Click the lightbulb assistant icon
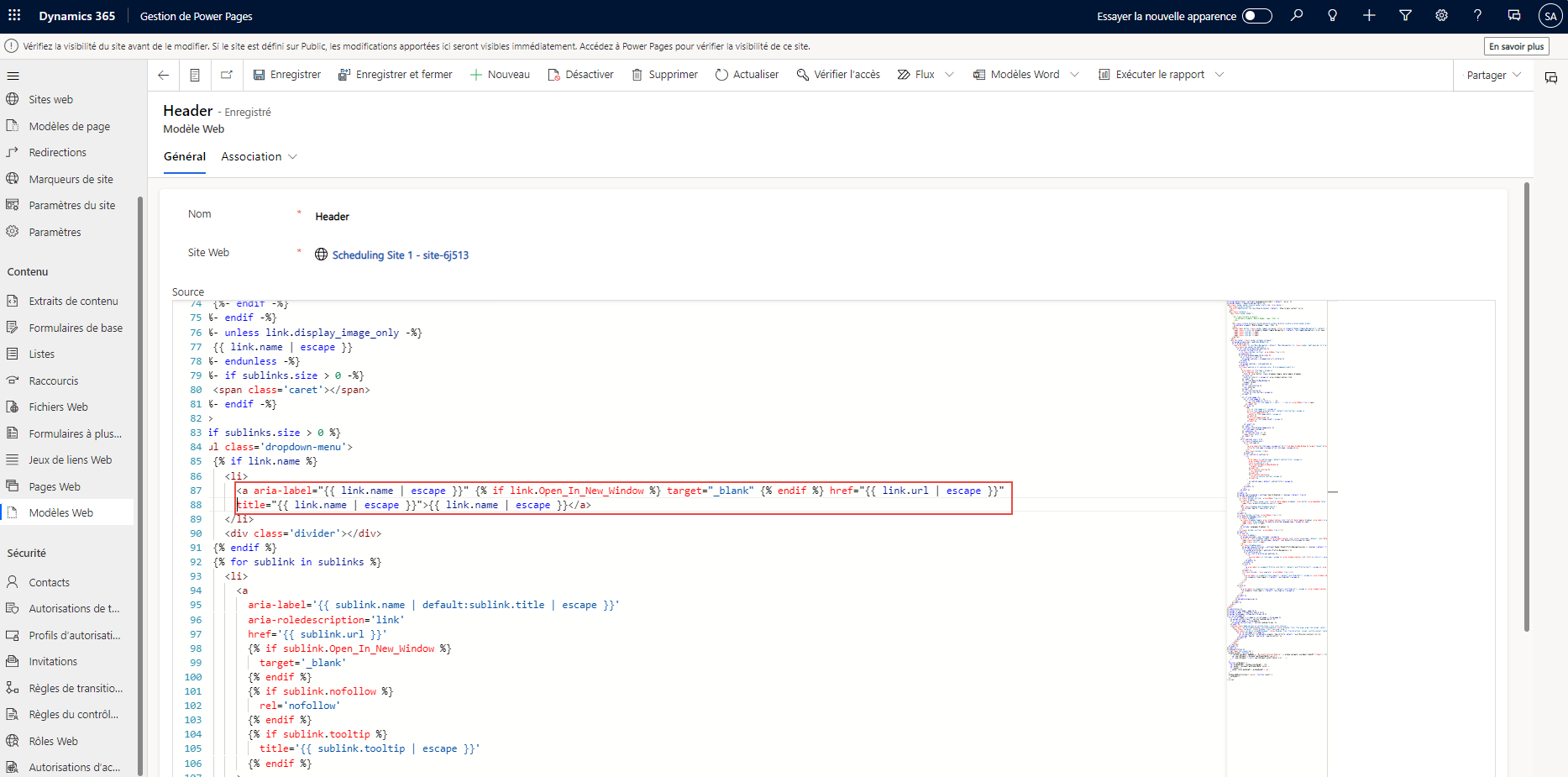 pyautogui.click(x=1333, y=15)
